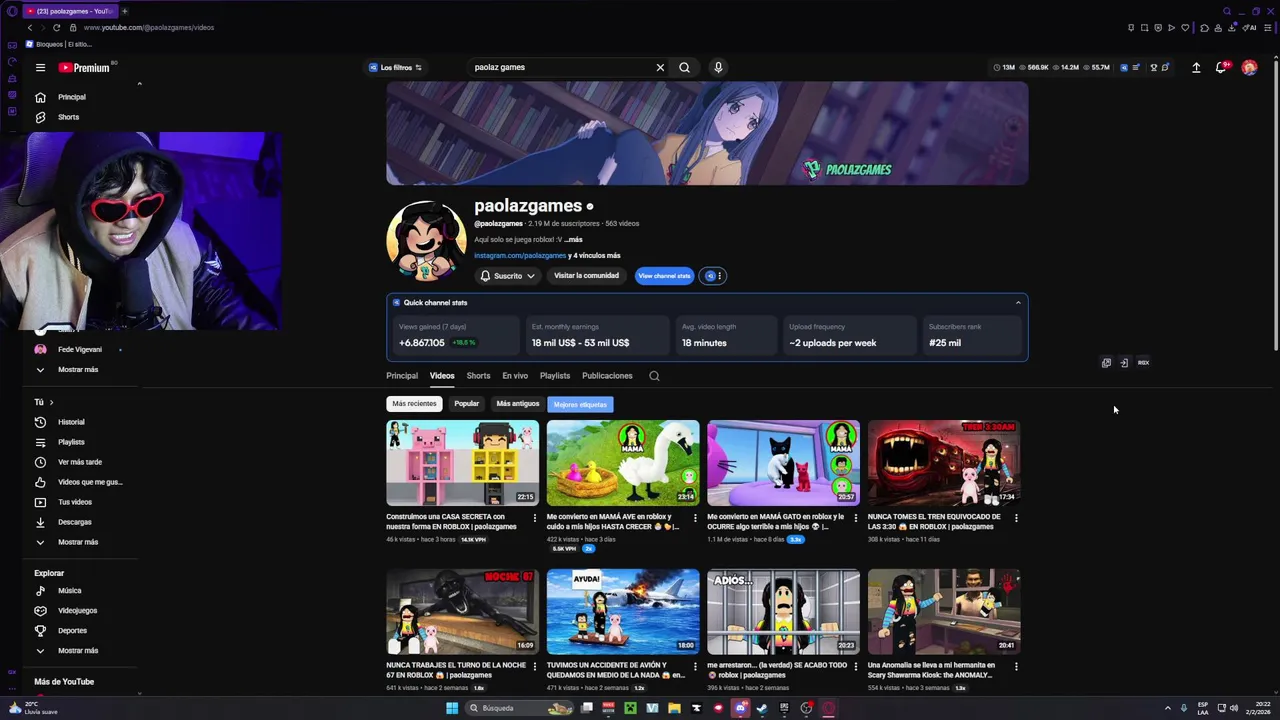Open Windows Start menu
1280x720 pixels.
pos(452,708)
